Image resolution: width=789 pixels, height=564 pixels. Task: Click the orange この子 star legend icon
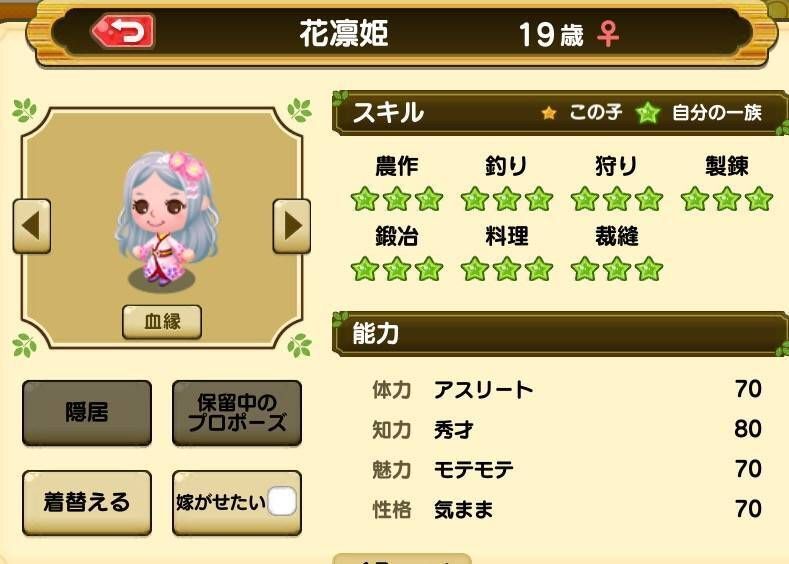(549, 113)
